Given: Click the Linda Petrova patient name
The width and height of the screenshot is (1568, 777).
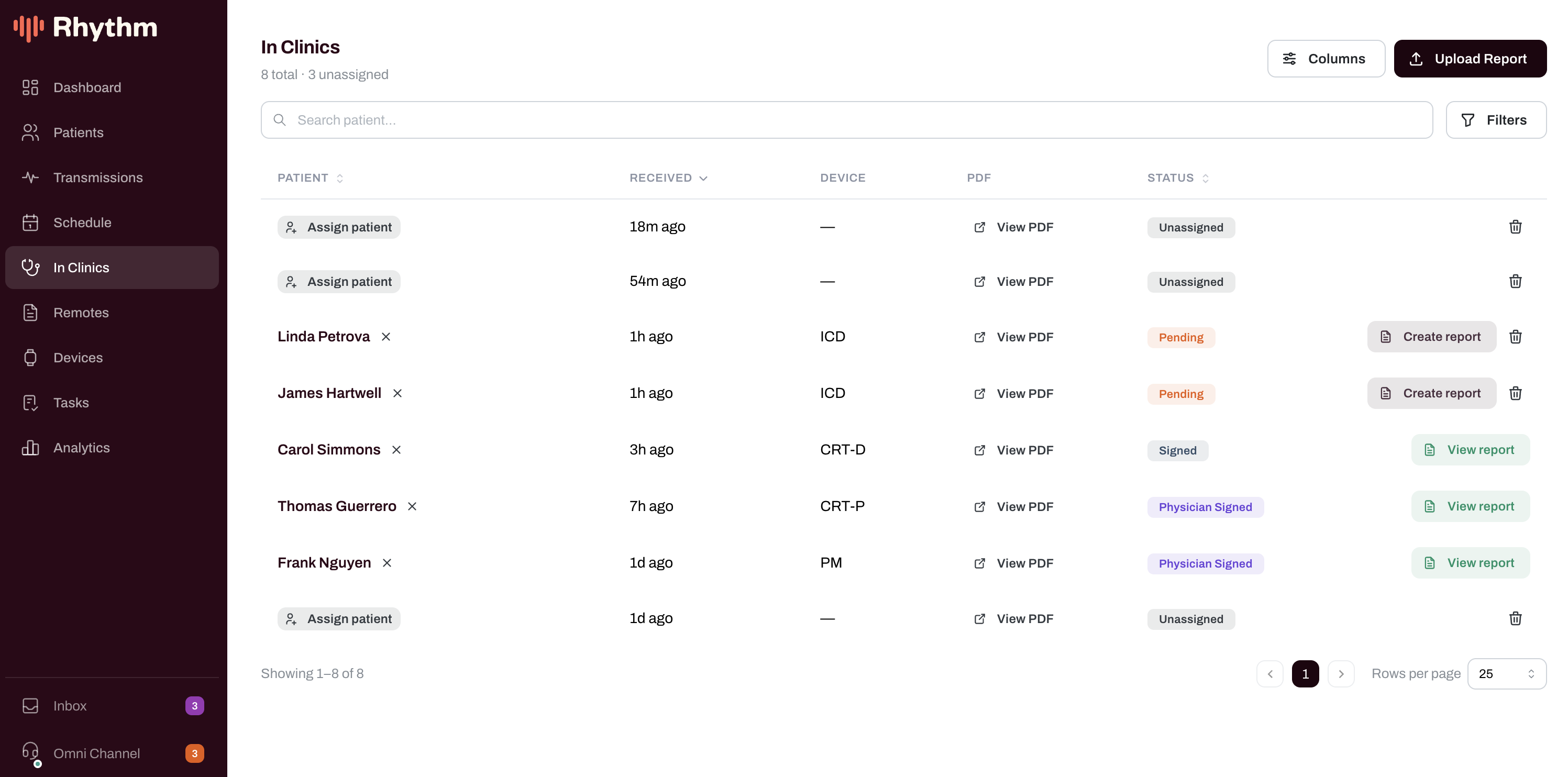Looking at the screenshot, I should click(323, 337).
